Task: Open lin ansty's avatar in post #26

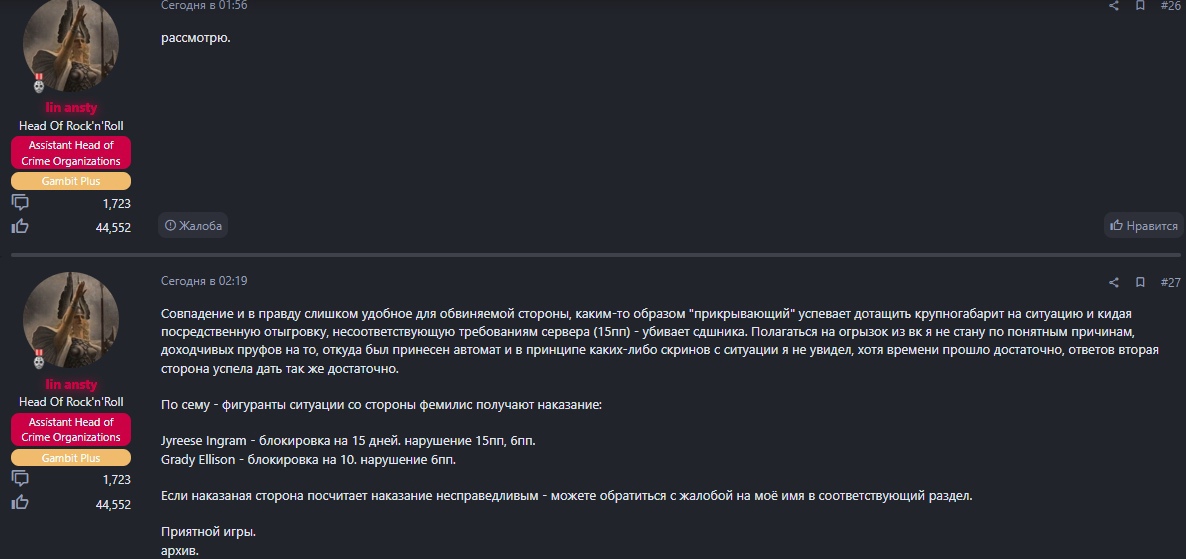Action: 71,44
